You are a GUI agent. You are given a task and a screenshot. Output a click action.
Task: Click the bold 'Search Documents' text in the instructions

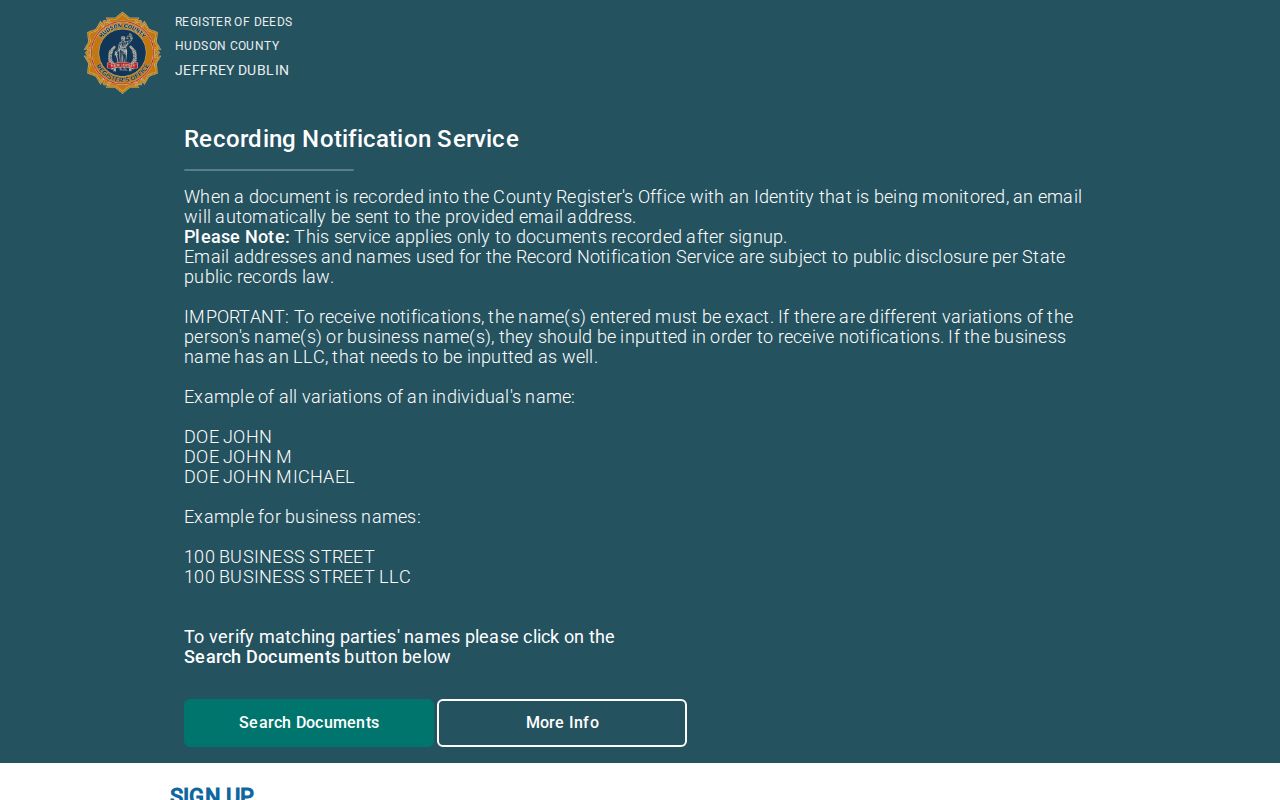(262, 657)
